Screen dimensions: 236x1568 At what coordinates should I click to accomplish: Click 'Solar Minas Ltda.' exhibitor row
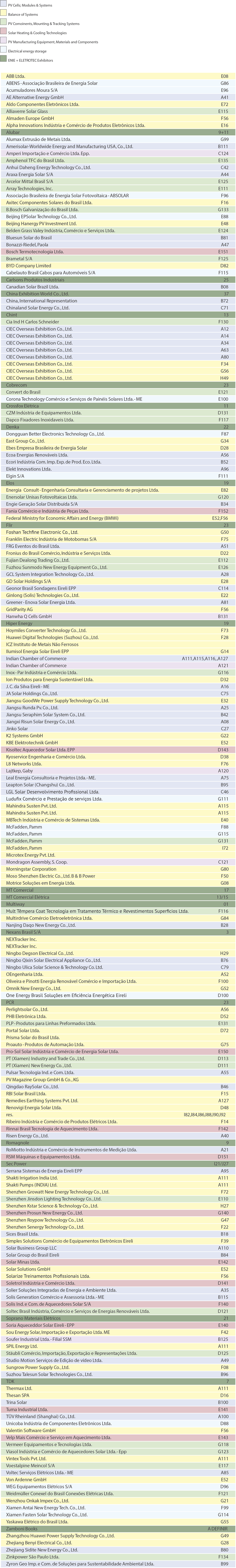118,1262
